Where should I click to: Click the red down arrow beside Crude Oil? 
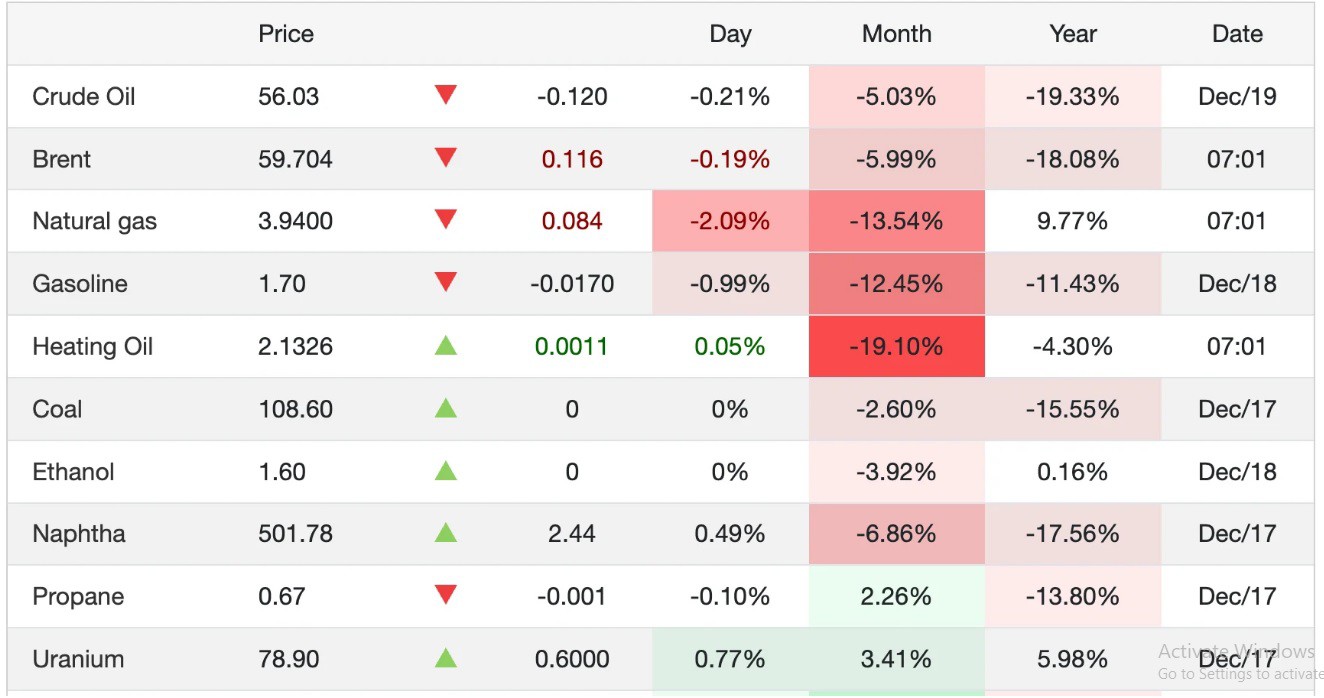[x=446, y=96]
